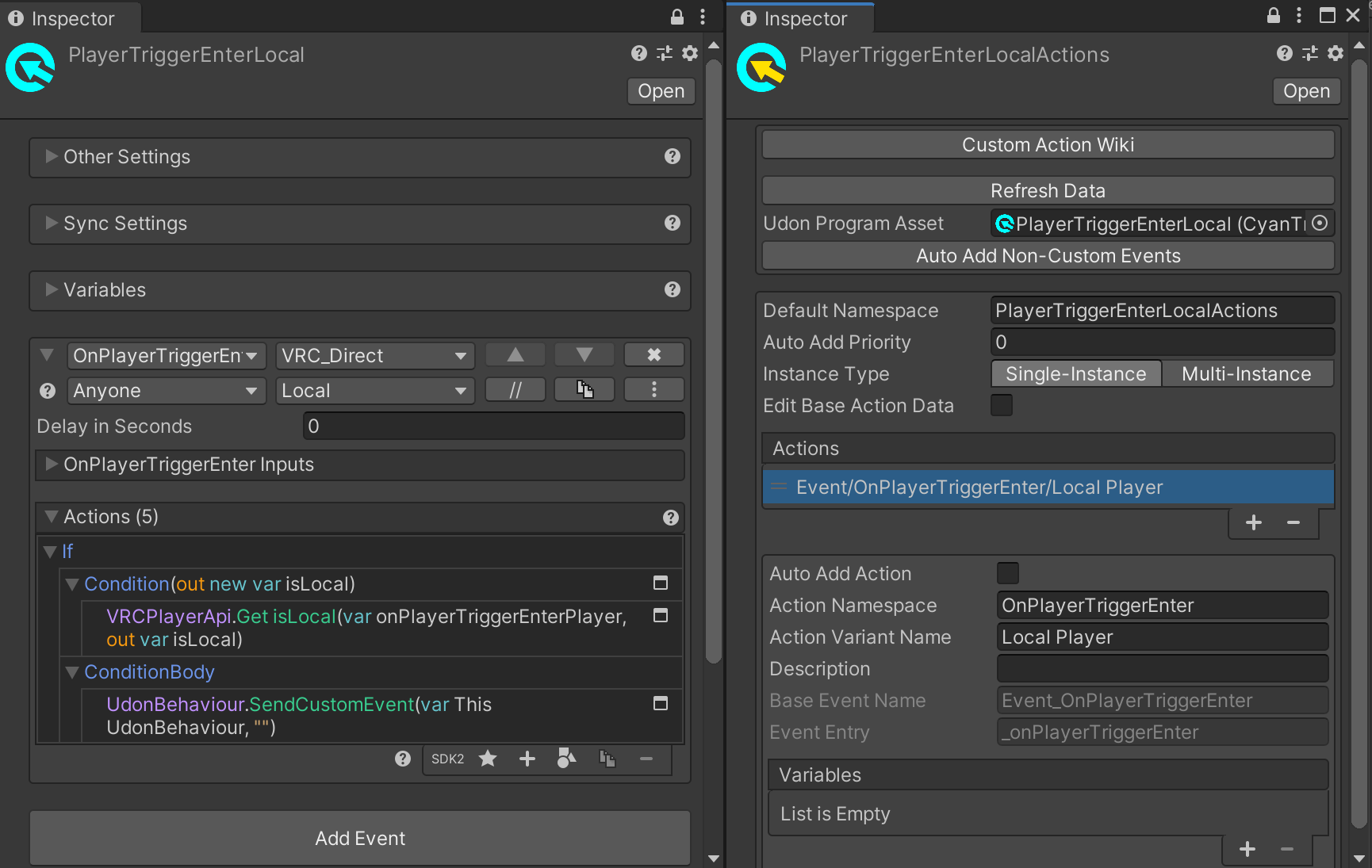The image size is (1372, 868).
Task: Select the Single-Instance type
Action: (1076, 373)
